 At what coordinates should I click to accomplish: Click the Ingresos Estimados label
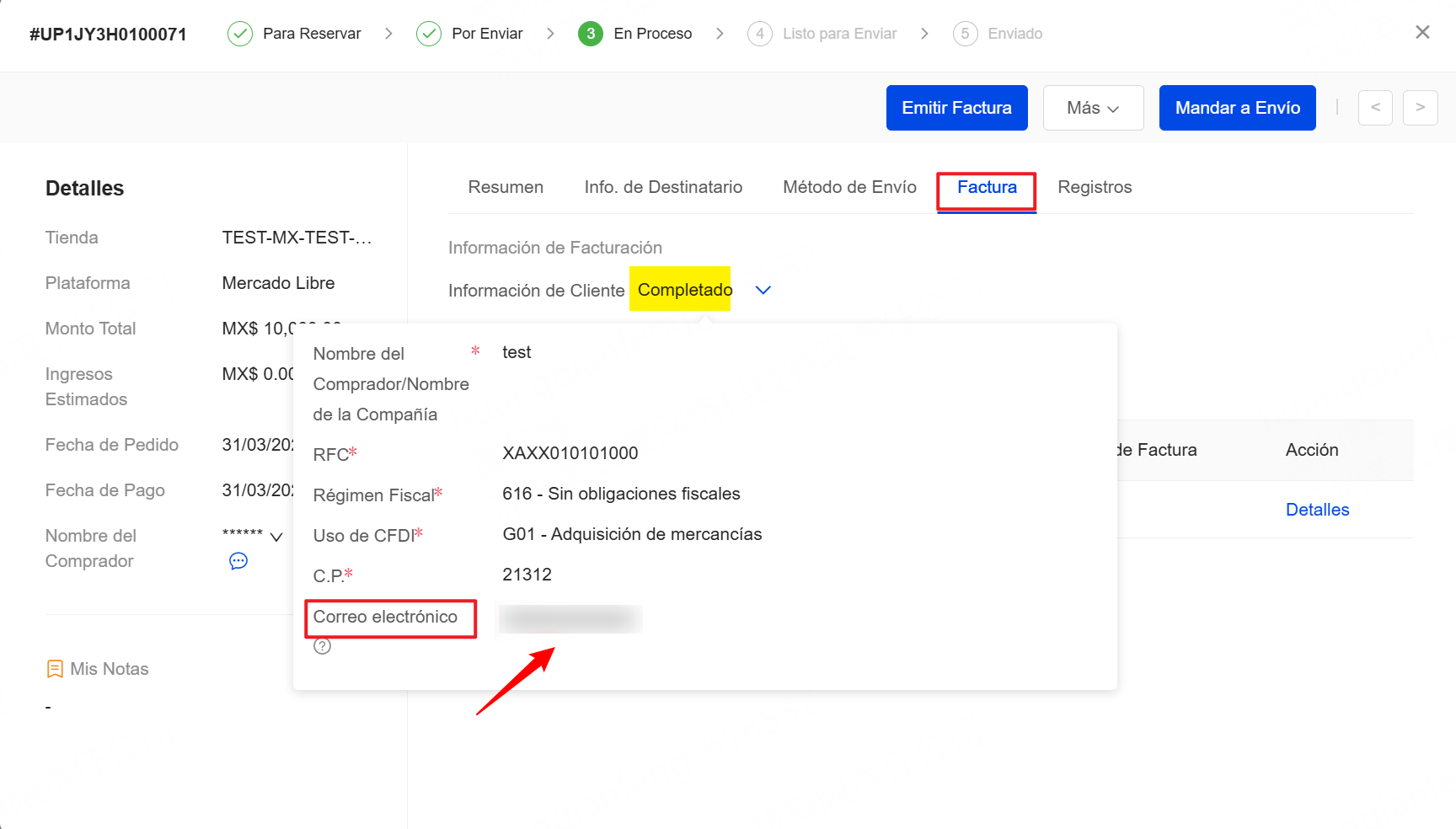[86, 387]
